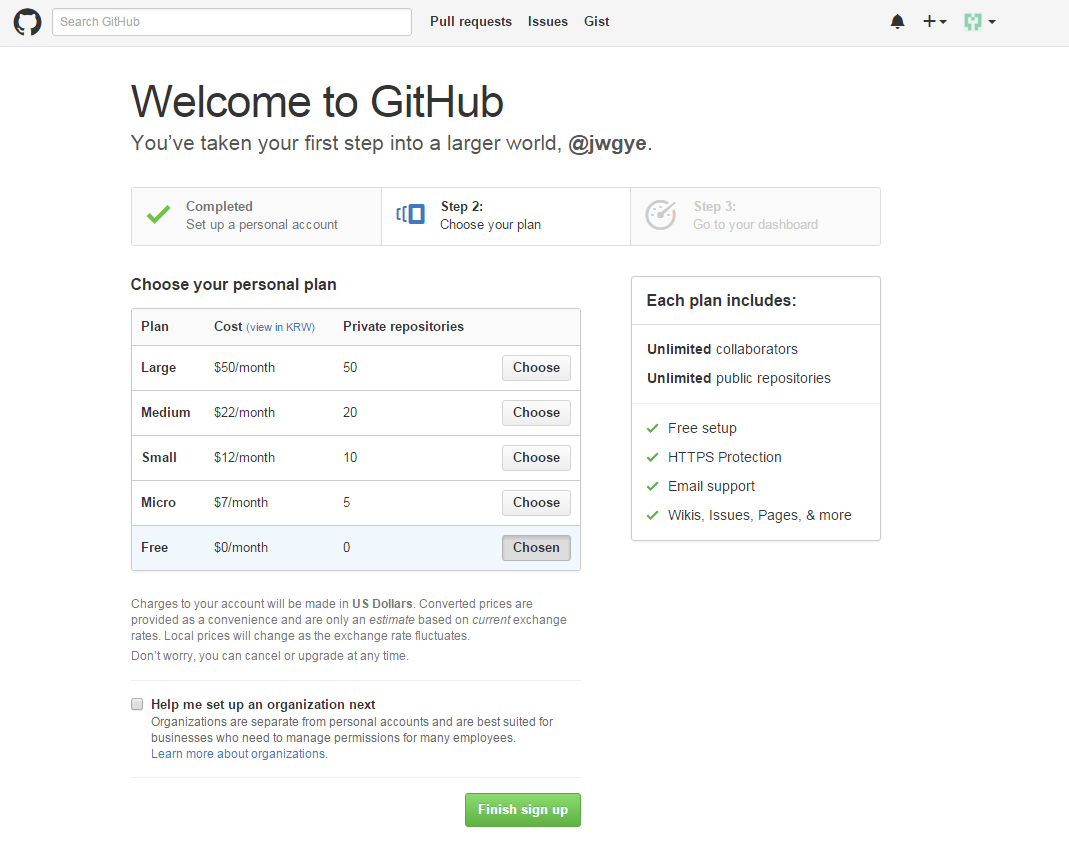Viewport: 1069px width, 861px height.
Task: Click the green Completed checkmark icon
Action: click(x=158, y=215)
